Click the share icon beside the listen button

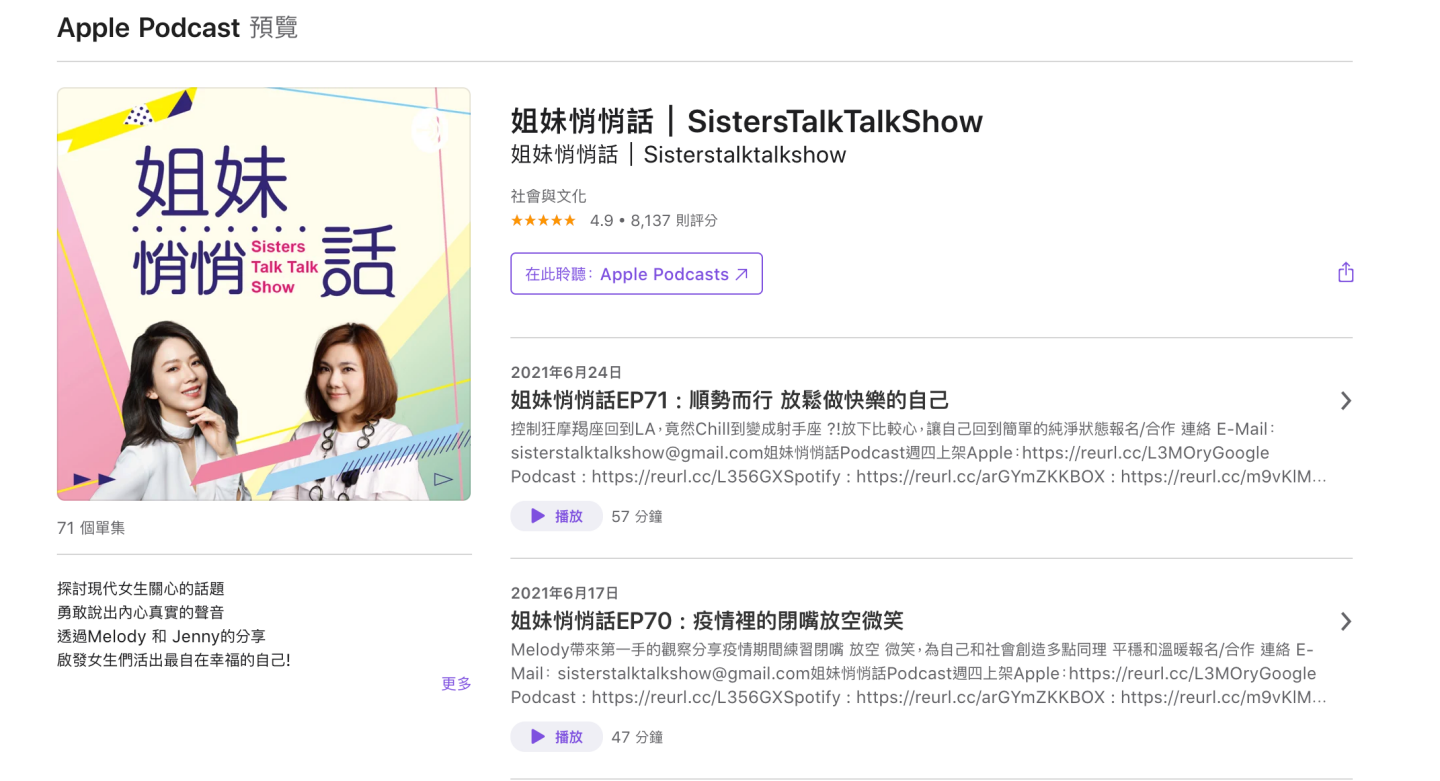pos(1346,272)
